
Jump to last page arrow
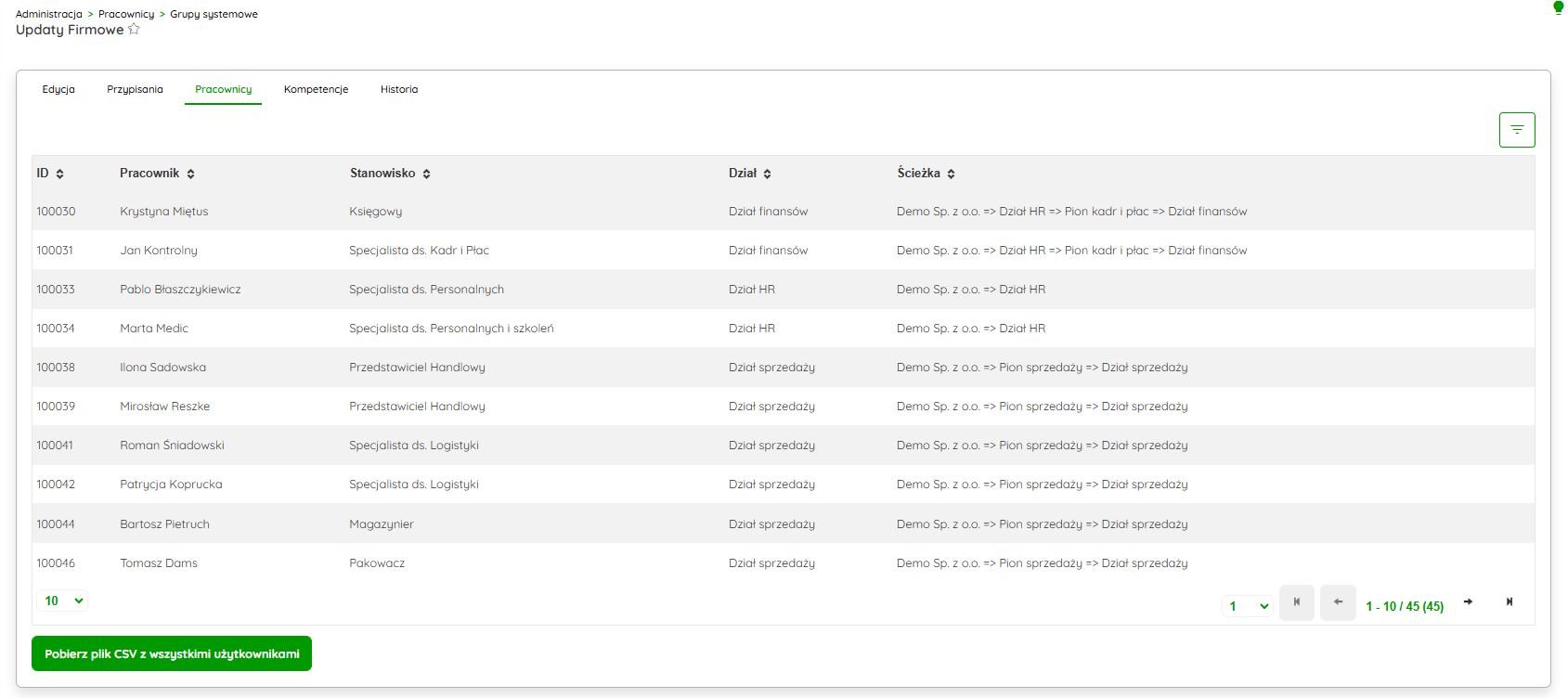[1510, 602]
